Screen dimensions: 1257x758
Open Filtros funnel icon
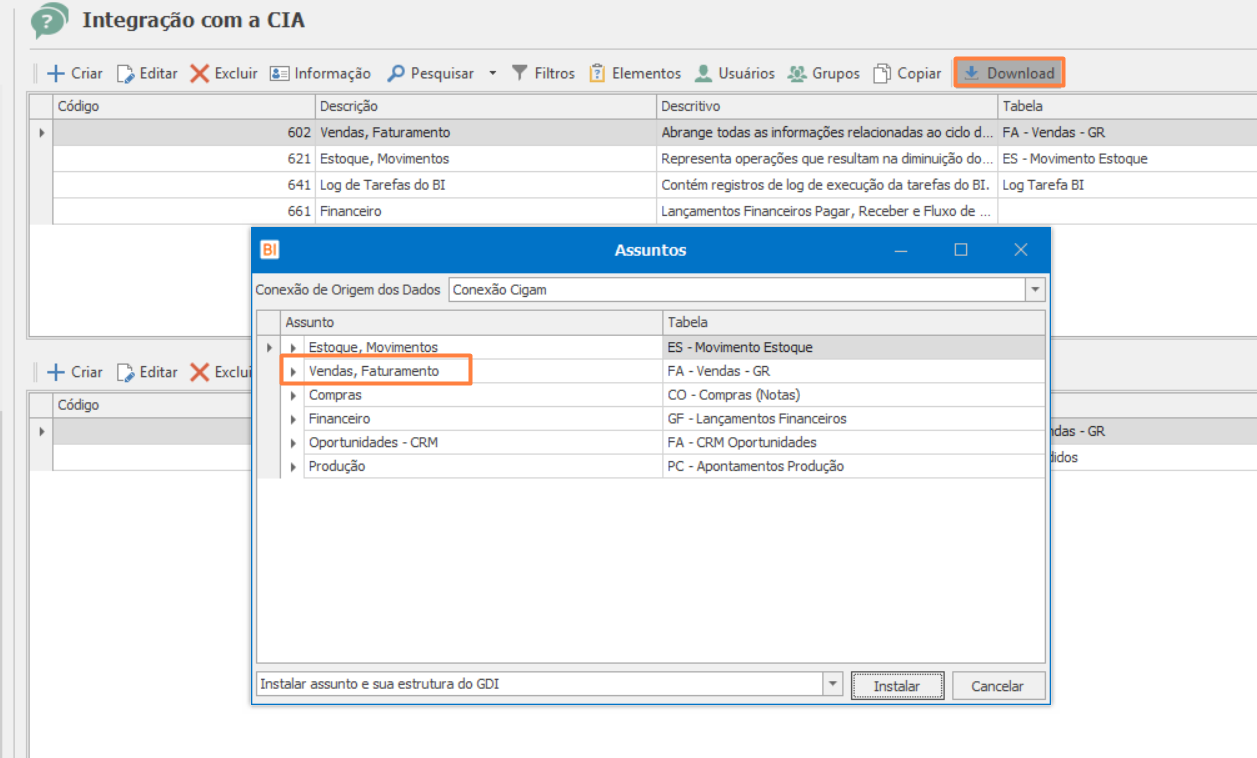point(520,73)
